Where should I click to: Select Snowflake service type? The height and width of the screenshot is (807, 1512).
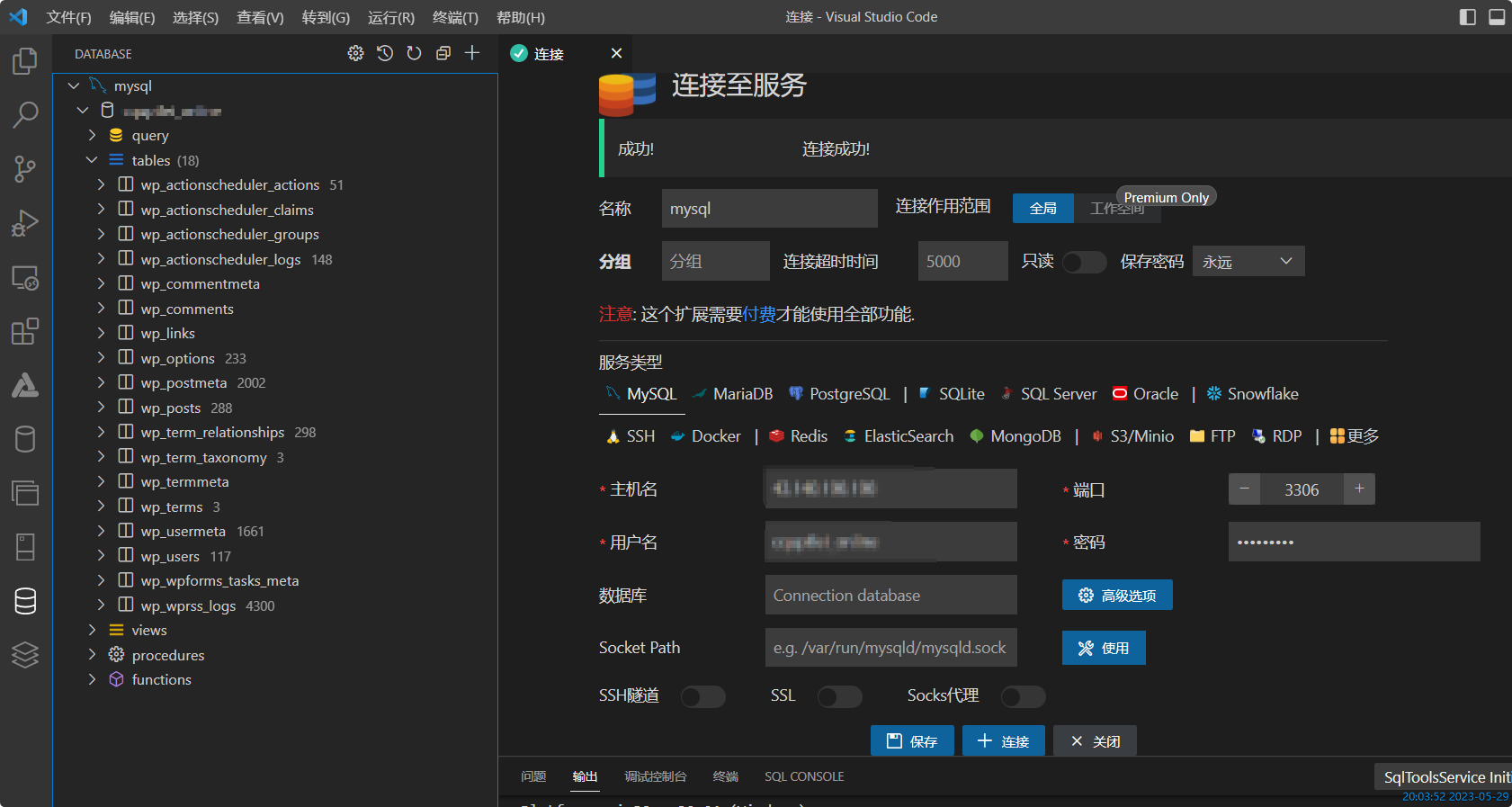point(1252,394)
